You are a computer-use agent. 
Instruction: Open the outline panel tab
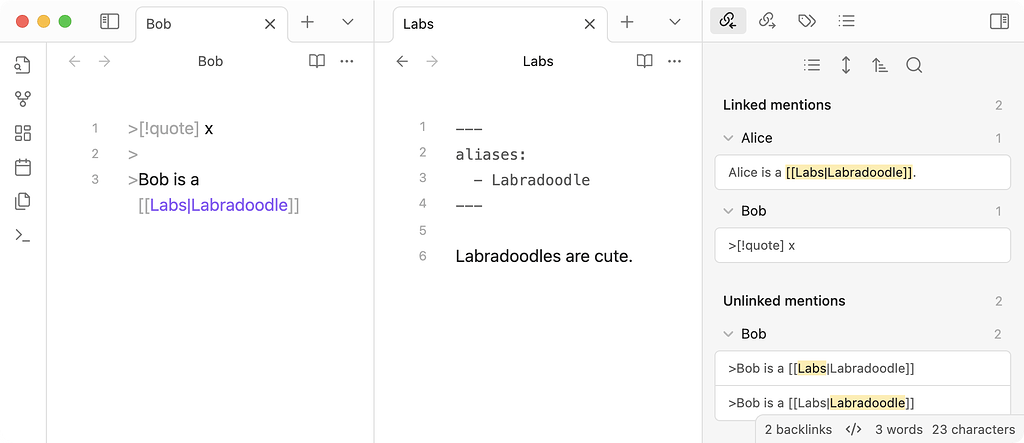click(846, 21)
